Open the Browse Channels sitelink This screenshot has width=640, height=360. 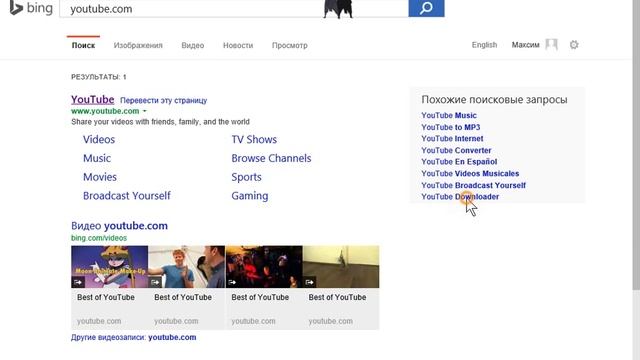271,158
